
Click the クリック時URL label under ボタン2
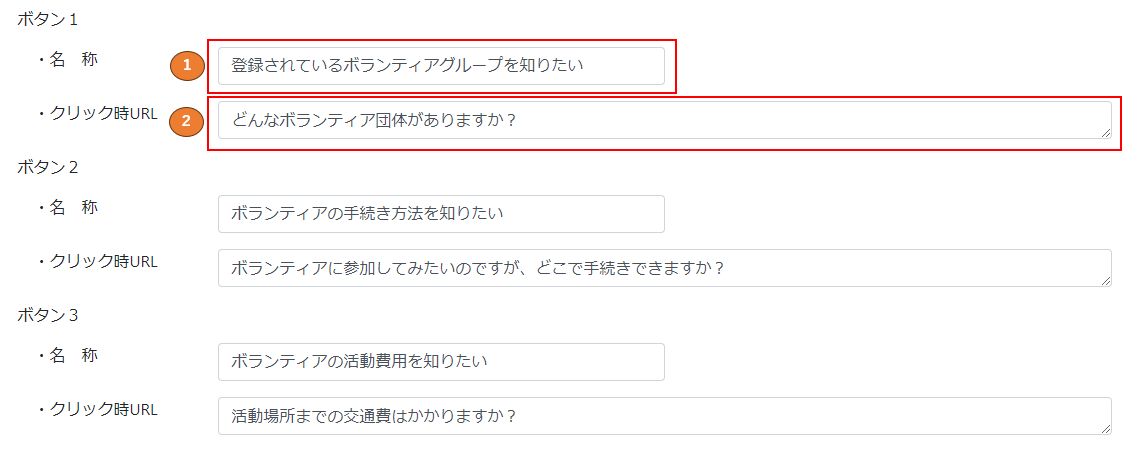click(x=98, y=261)
